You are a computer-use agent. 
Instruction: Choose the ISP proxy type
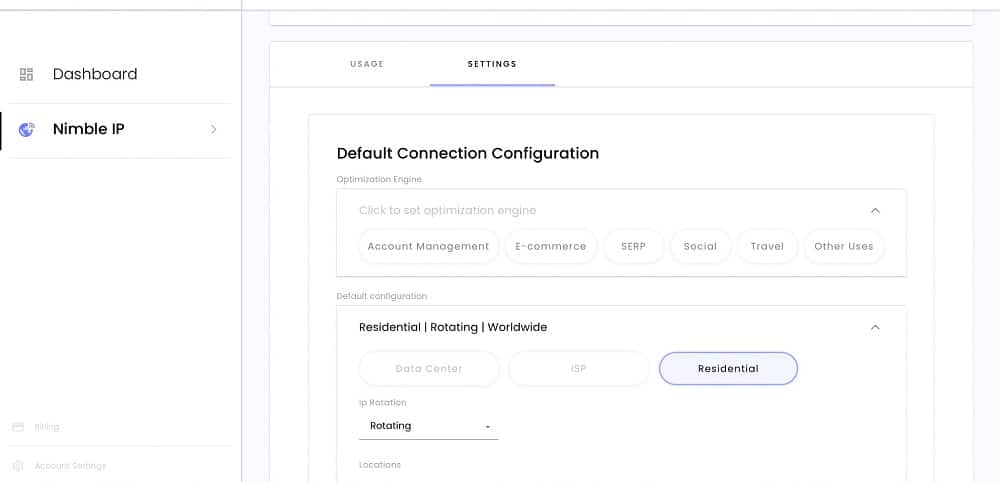578,369
